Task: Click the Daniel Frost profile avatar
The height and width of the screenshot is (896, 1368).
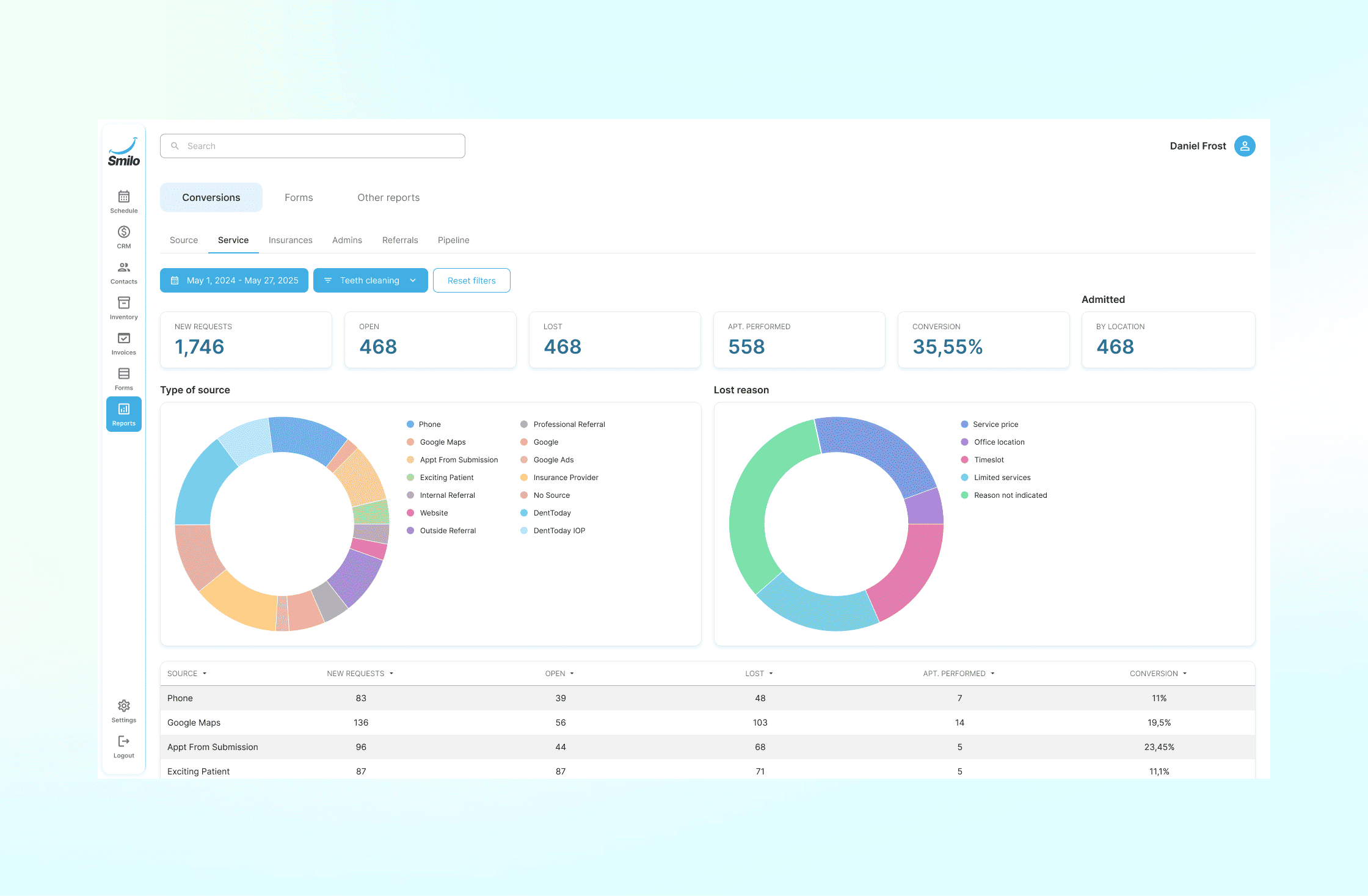Action: [1245, 145]
